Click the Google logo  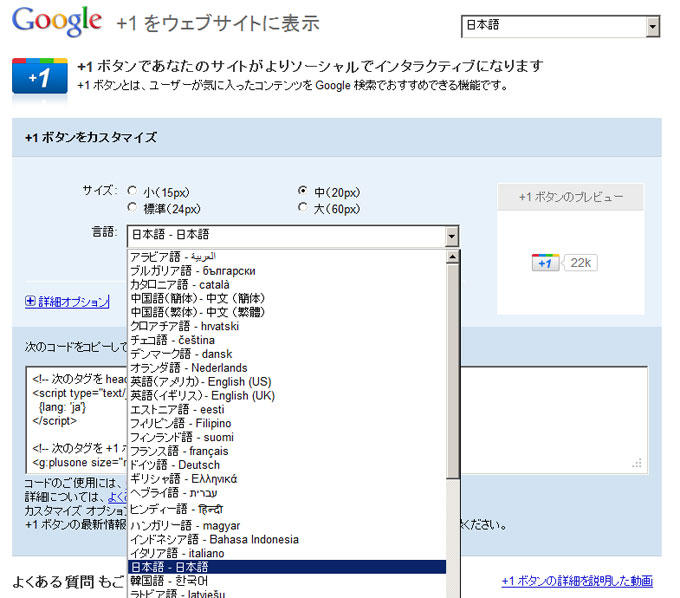coord(57,21)
